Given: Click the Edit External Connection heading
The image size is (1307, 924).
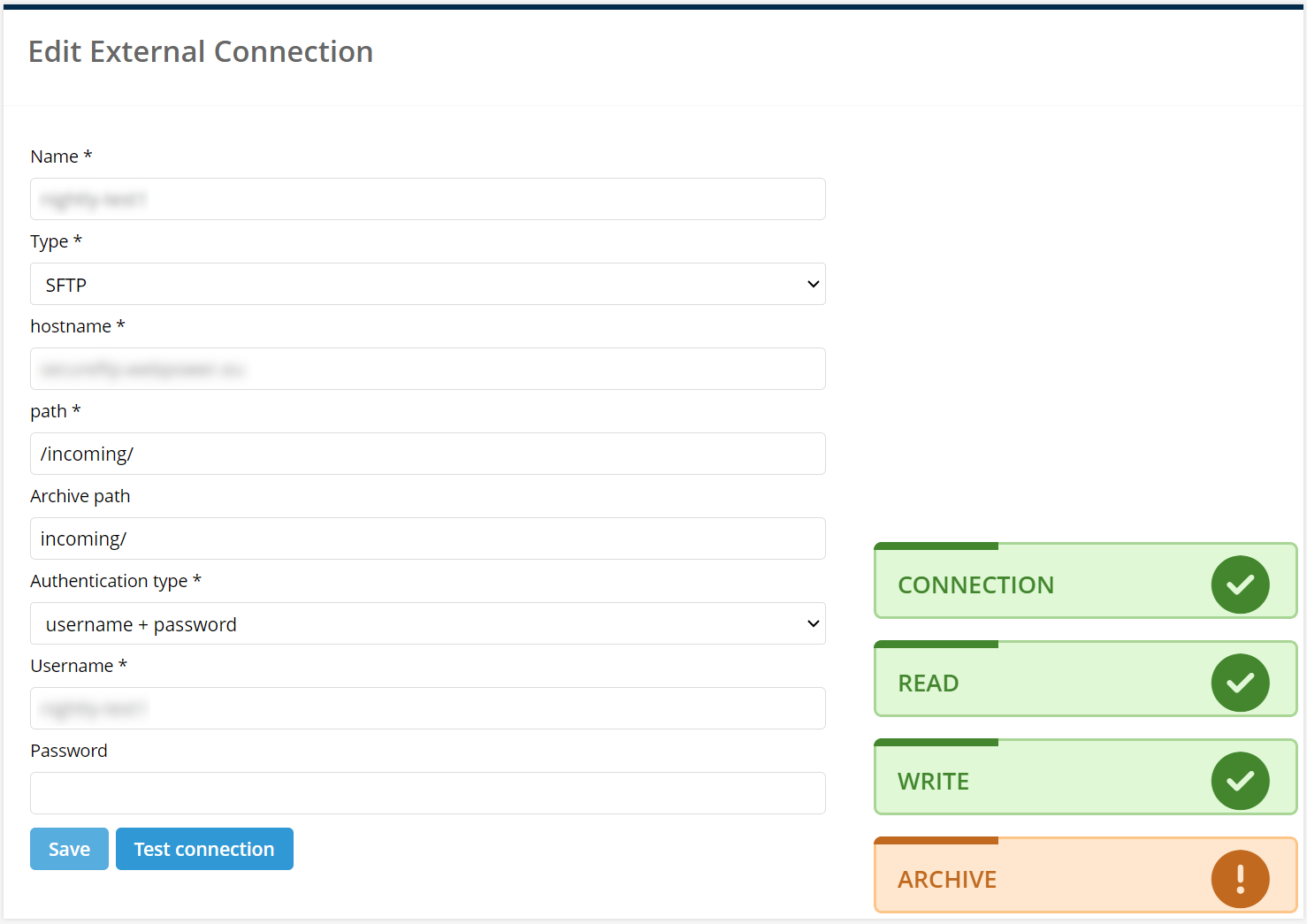Looking at the screenshot, I should (x=201, y=52).
